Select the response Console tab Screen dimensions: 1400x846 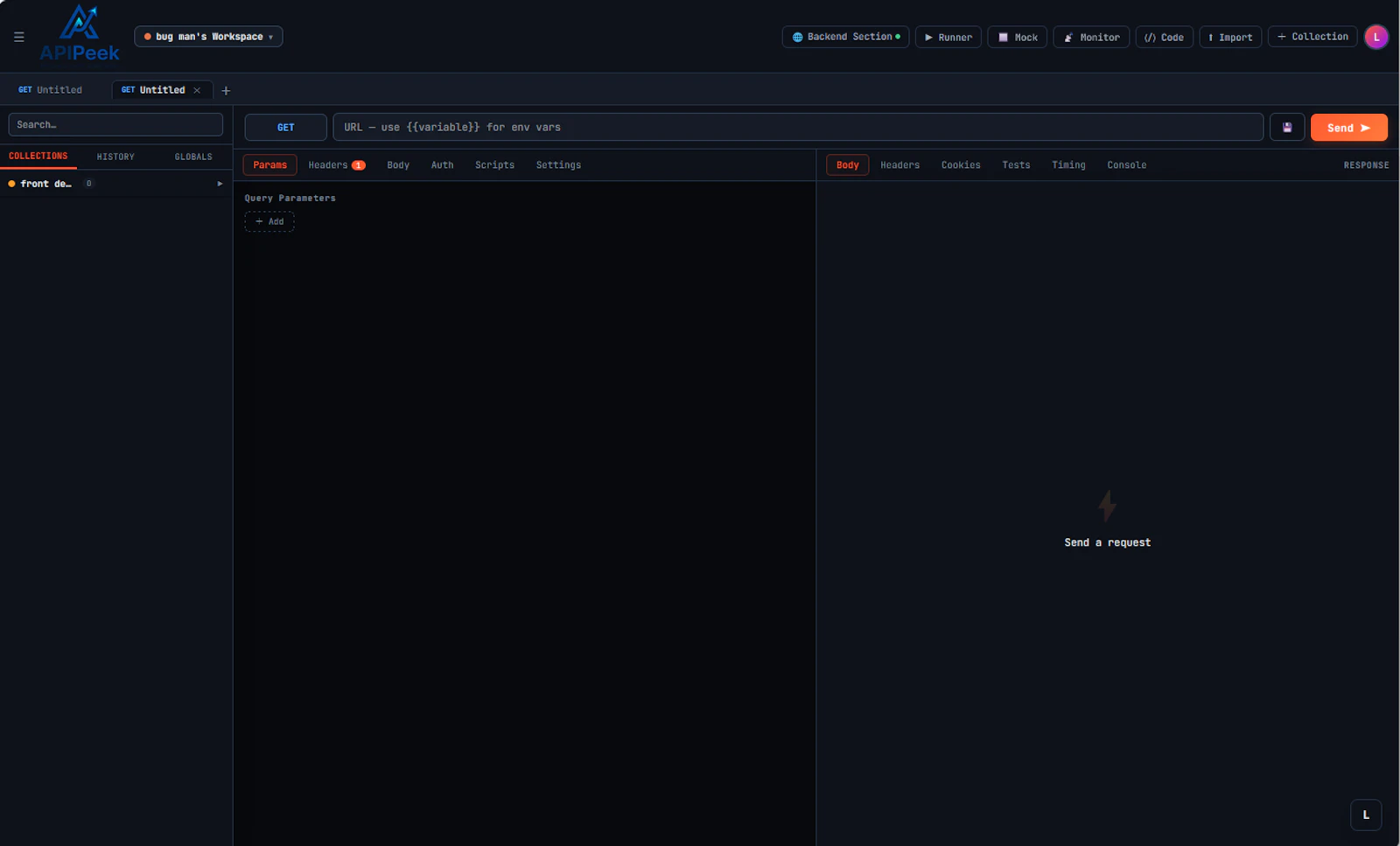click(x=1126, y=164)
